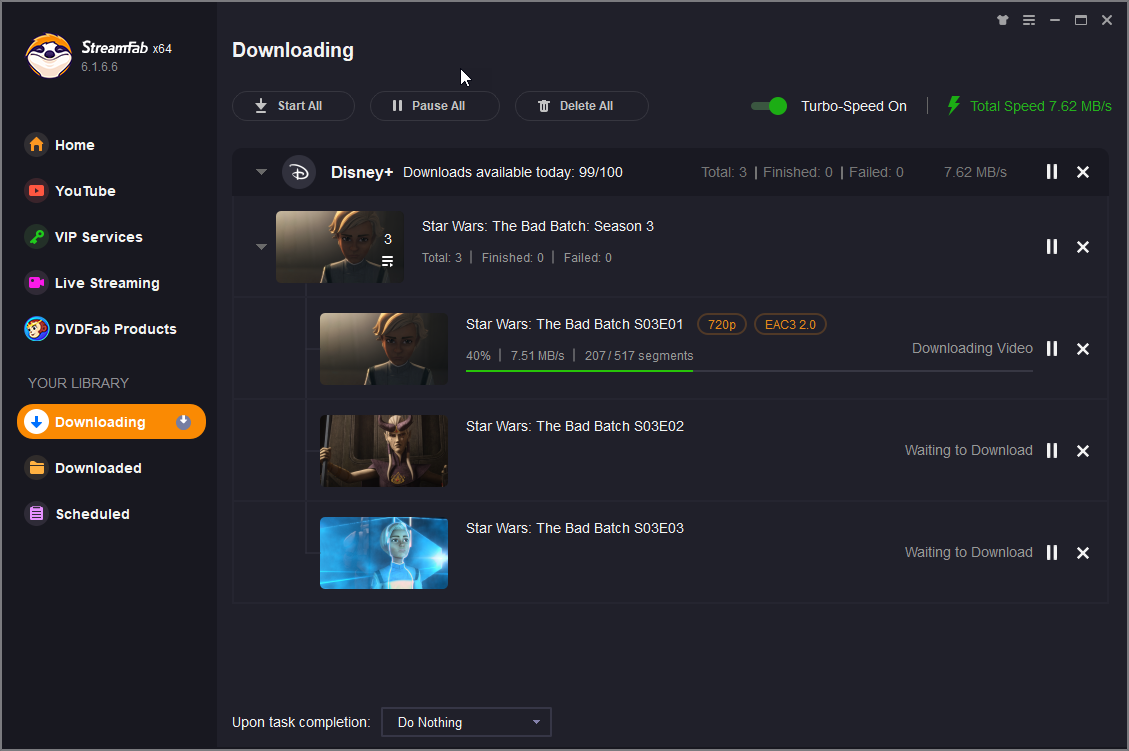Collapse the Bad Batch Season 3 list
The width and height of the screenshot is (1129, 751).
[x=261, y=247]
